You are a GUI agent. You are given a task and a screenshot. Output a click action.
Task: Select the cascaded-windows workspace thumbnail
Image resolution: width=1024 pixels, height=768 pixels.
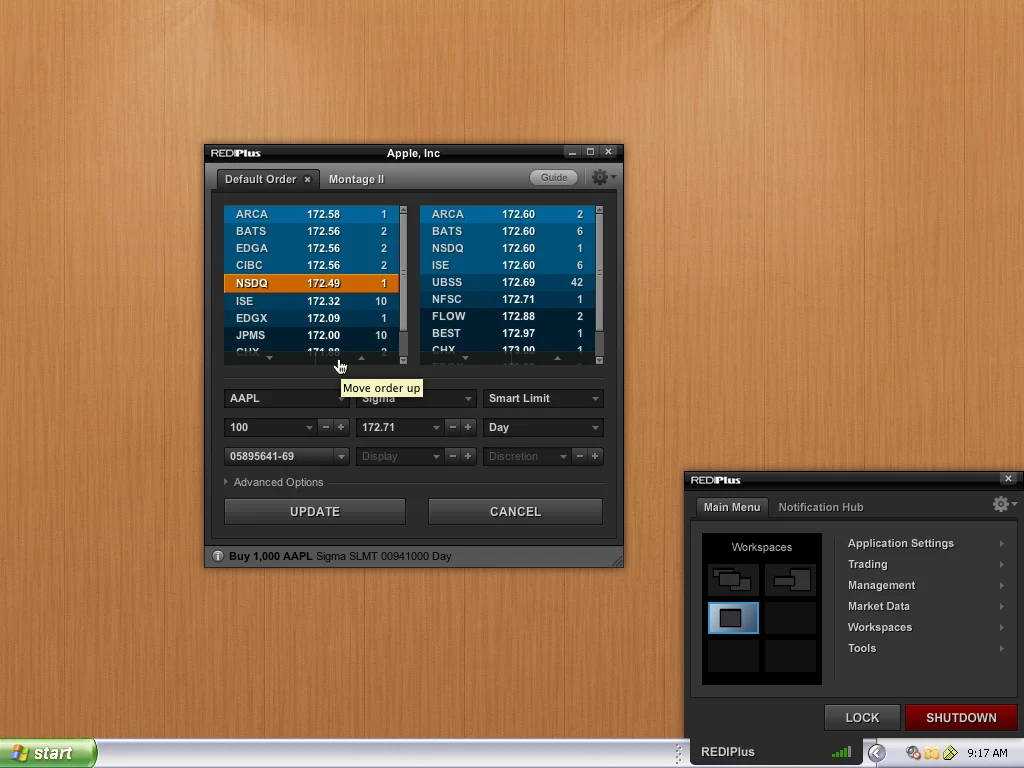(x=733, y=579)
